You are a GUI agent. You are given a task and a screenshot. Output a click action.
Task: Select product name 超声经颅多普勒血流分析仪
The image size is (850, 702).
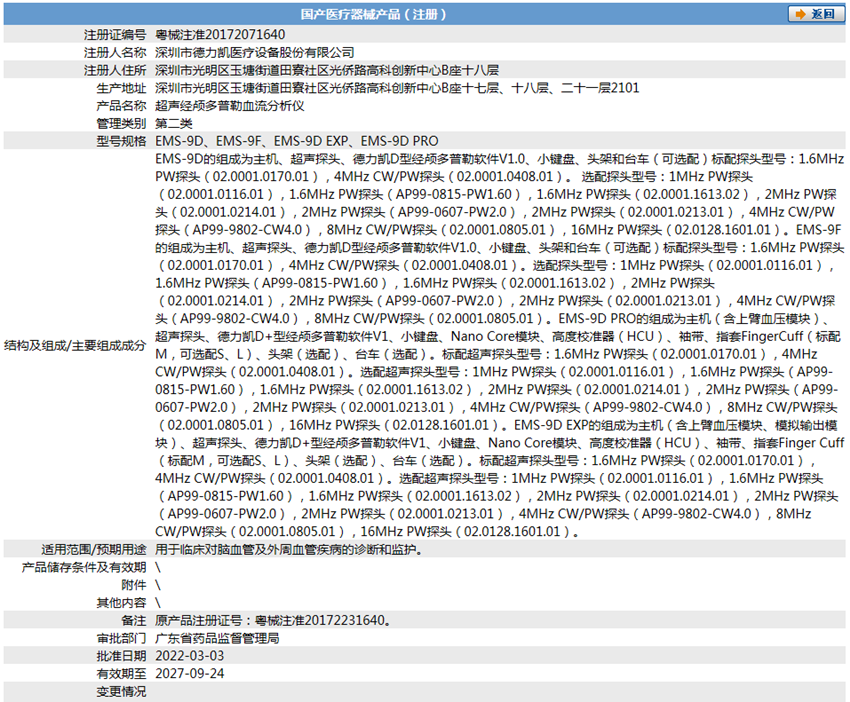pos(230,106)
